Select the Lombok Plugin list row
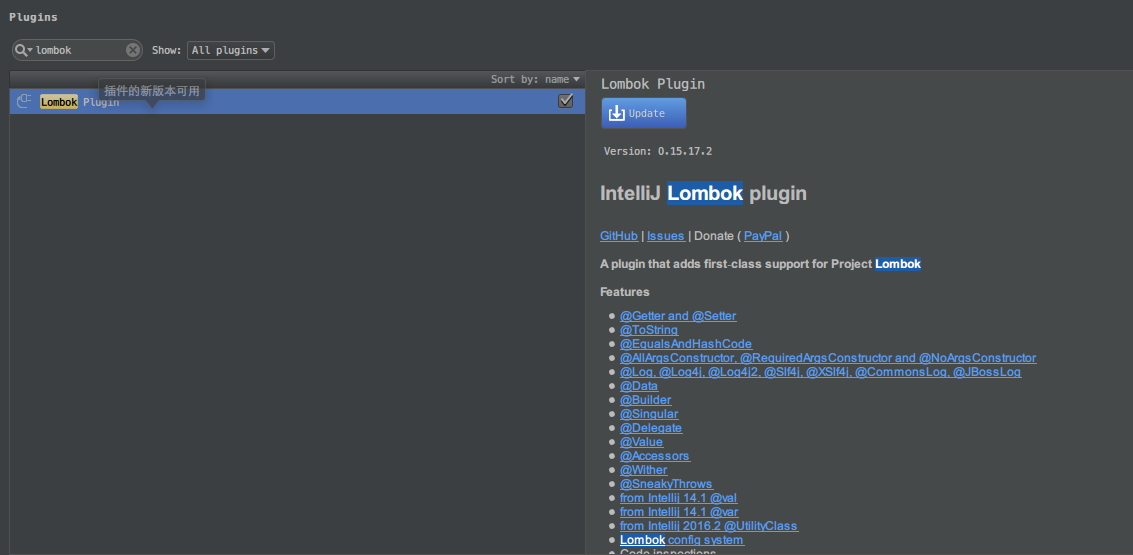Screen dimensions: 1133x555 300,101
